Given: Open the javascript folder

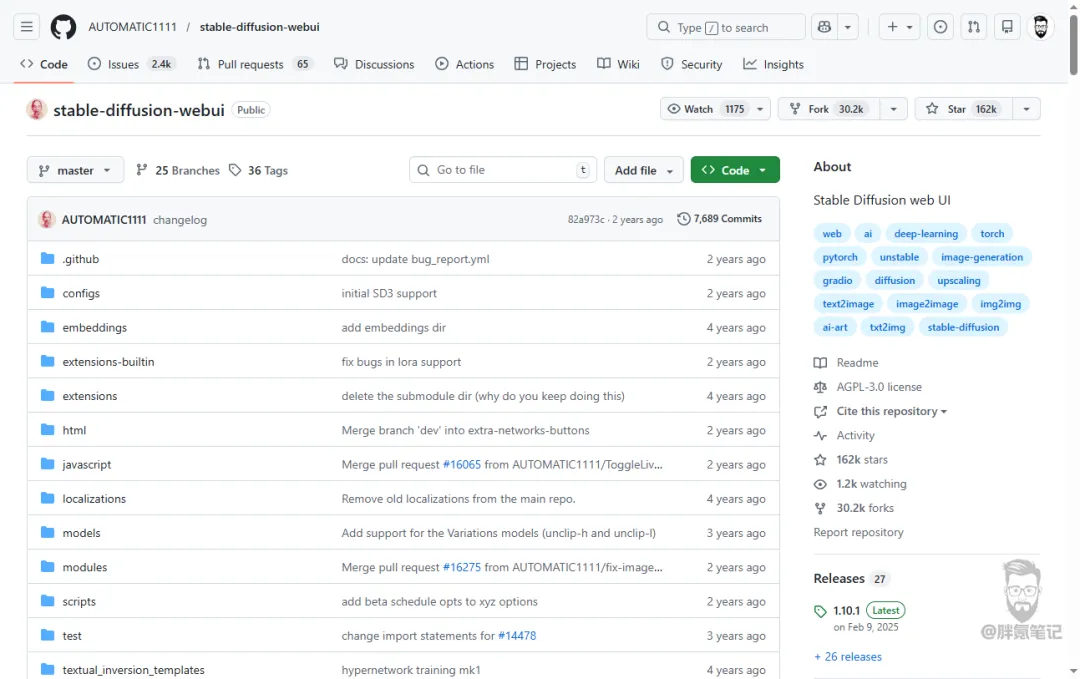Looking at the screenshot, I should 87,465.
